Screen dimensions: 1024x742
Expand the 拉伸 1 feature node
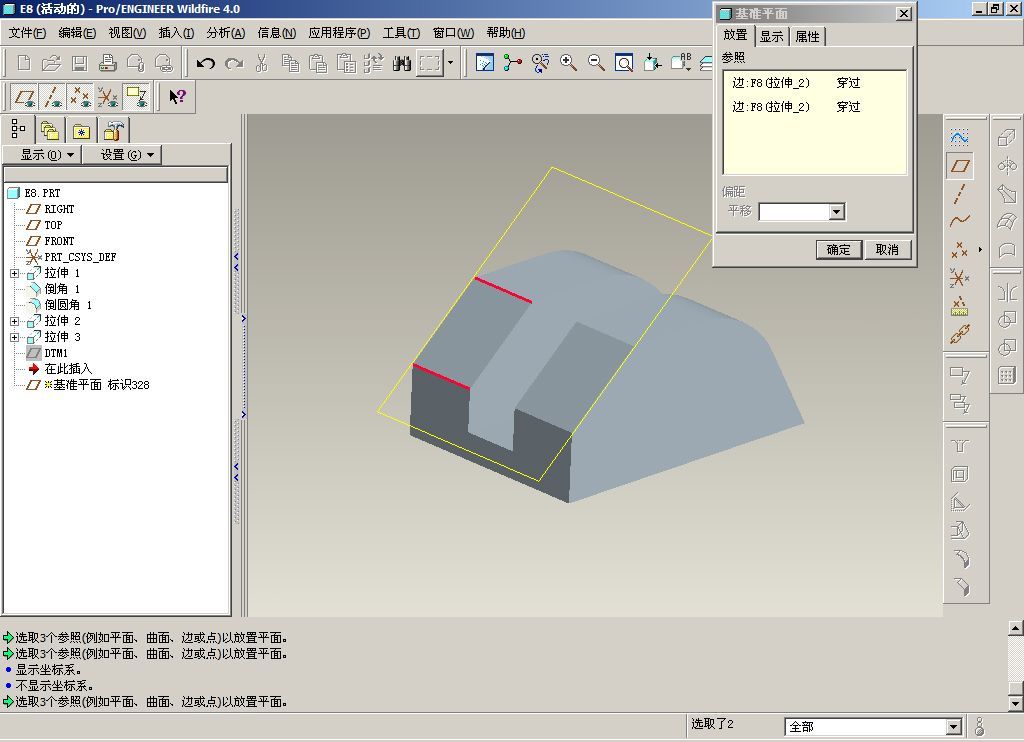point(14,273)
